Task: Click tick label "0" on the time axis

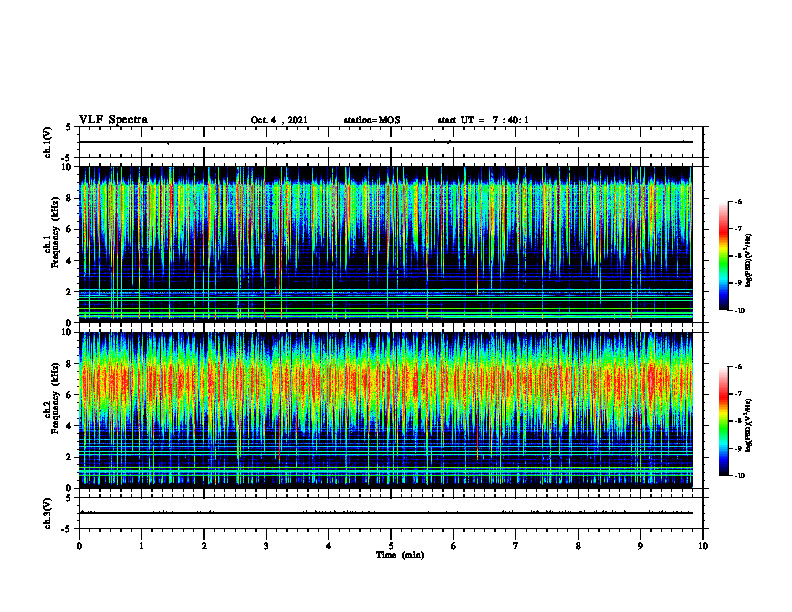Action: point(79,546)
